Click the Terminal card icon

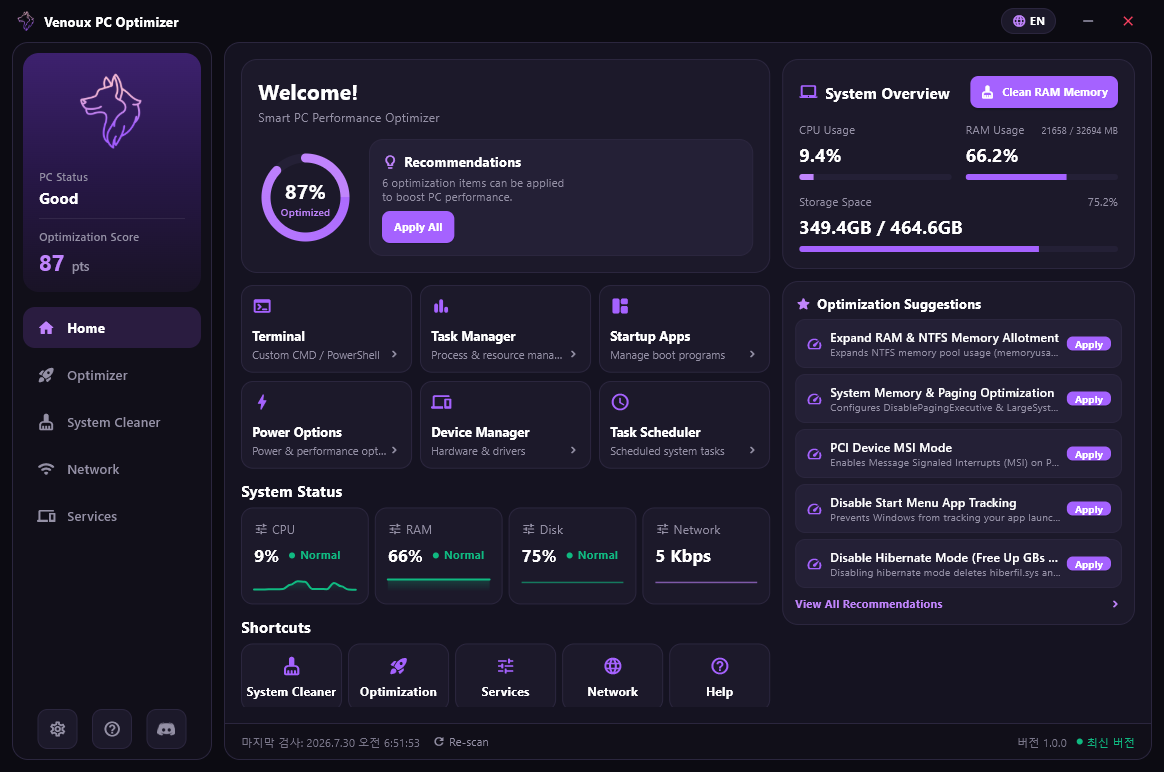[x=262, y=306]
